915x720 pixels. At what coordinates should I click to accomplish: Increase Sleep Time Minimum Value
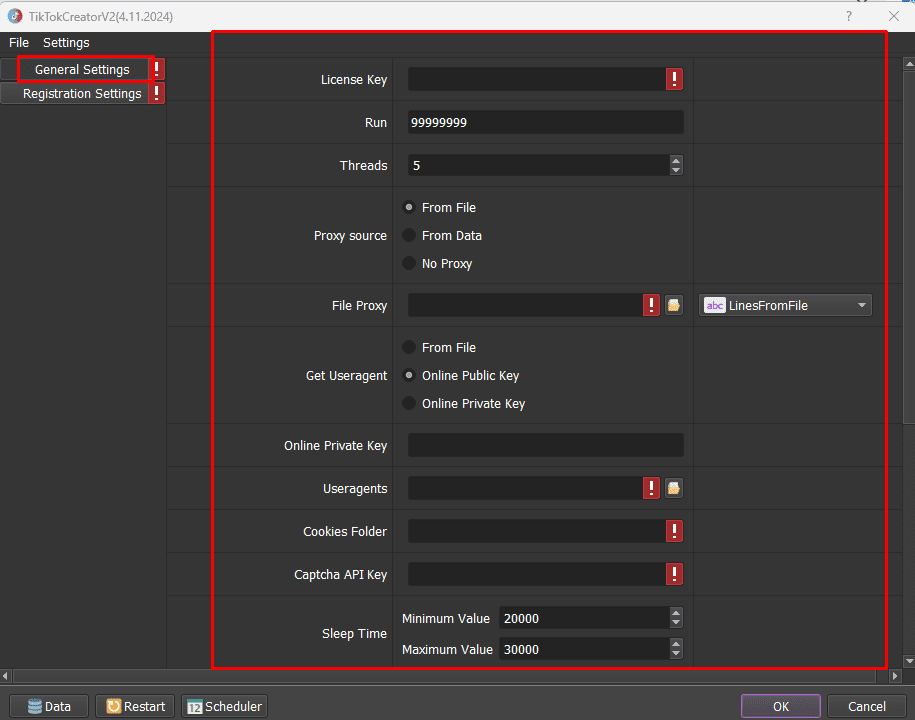point(676,613)
